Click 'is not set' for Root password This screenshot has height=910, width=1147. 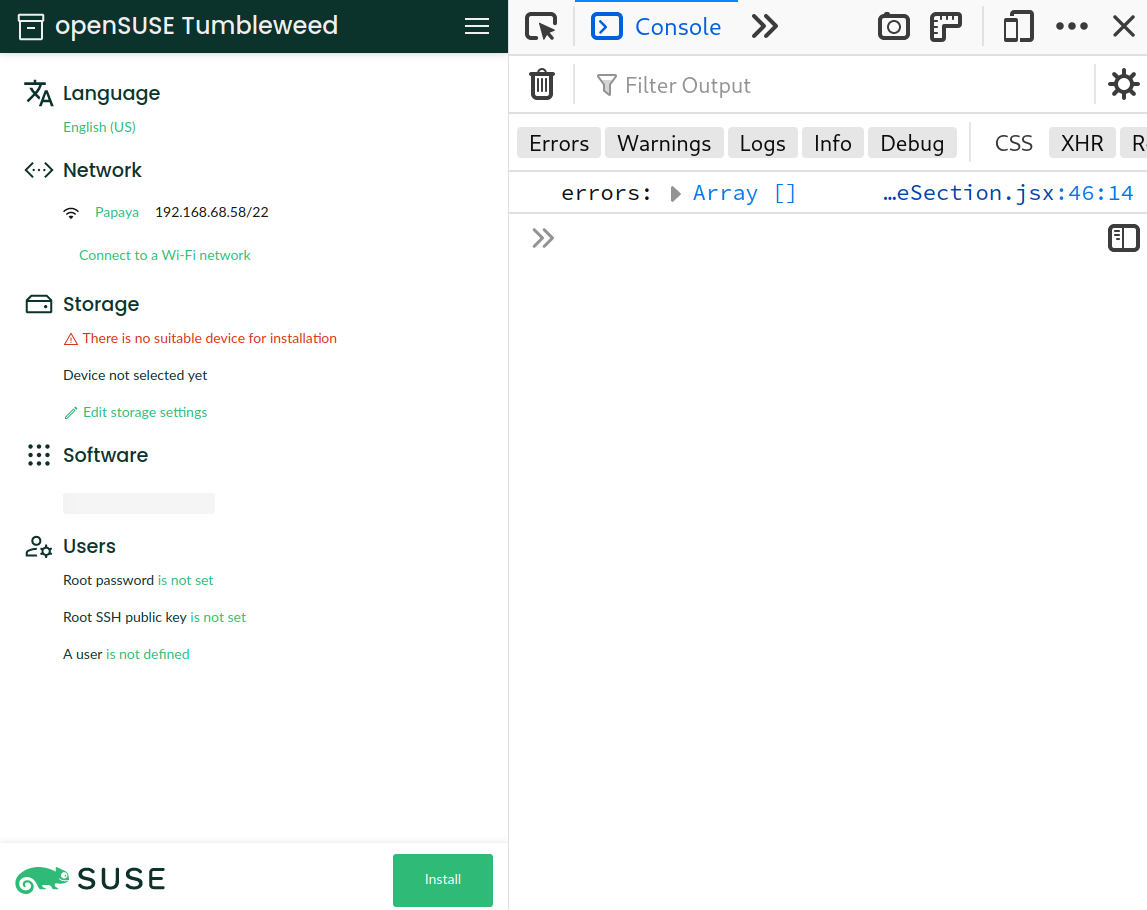[185, 580]
